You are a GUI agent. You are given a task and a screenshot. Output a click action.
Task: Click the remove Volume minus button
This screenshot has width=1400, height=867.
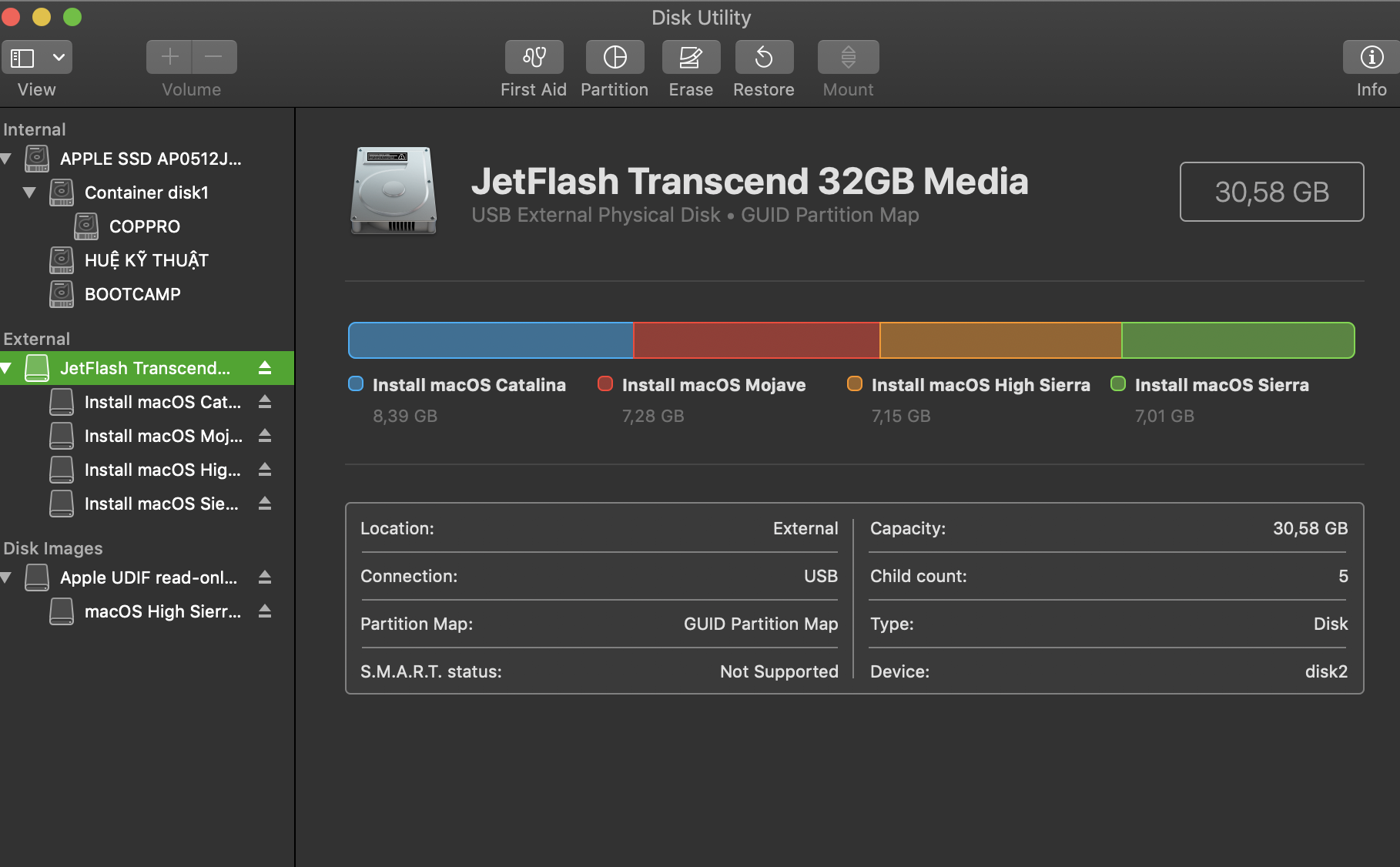tap(214, 57)
